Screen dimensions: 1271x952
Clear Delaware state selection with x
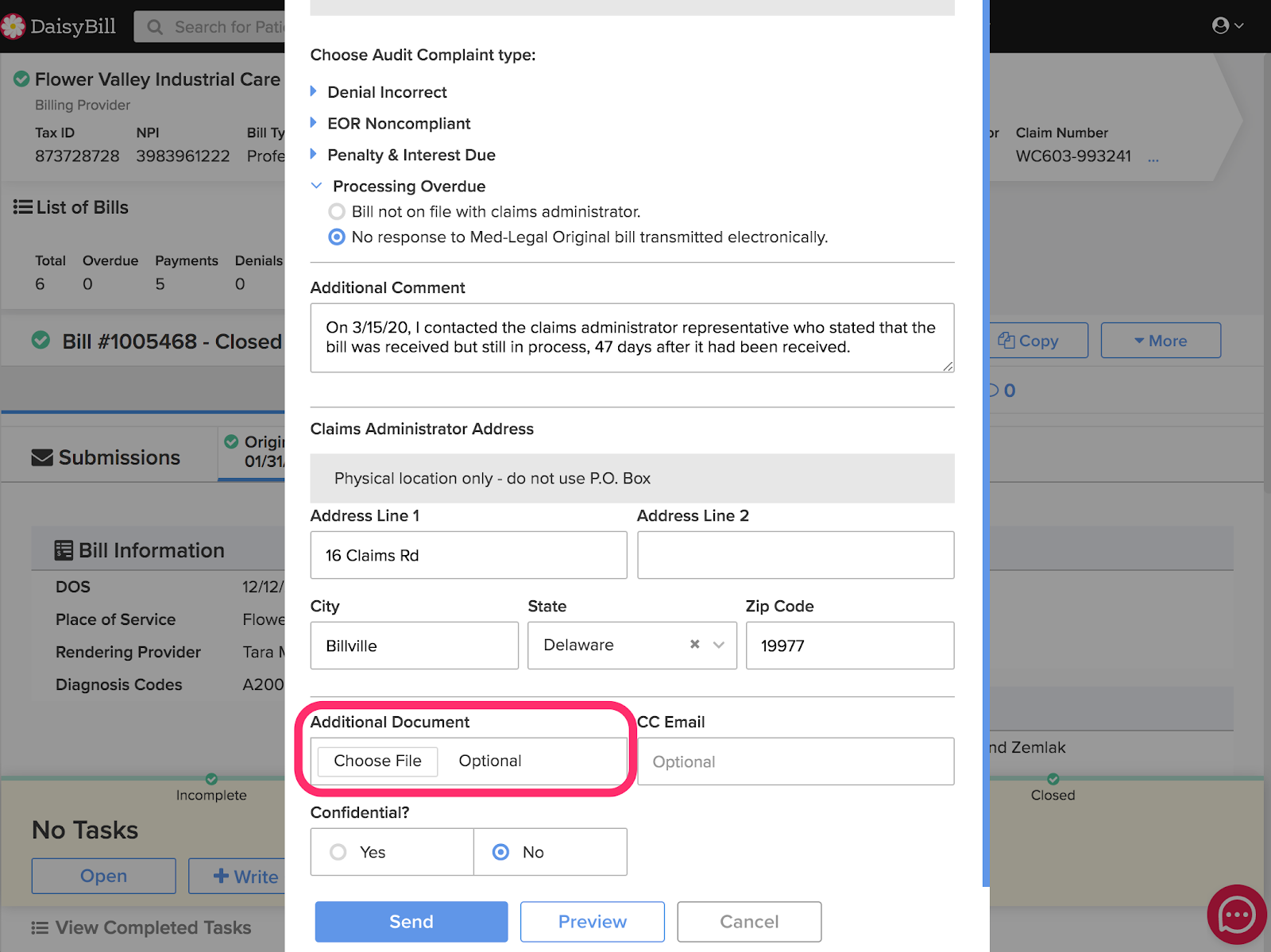point(695,645)
